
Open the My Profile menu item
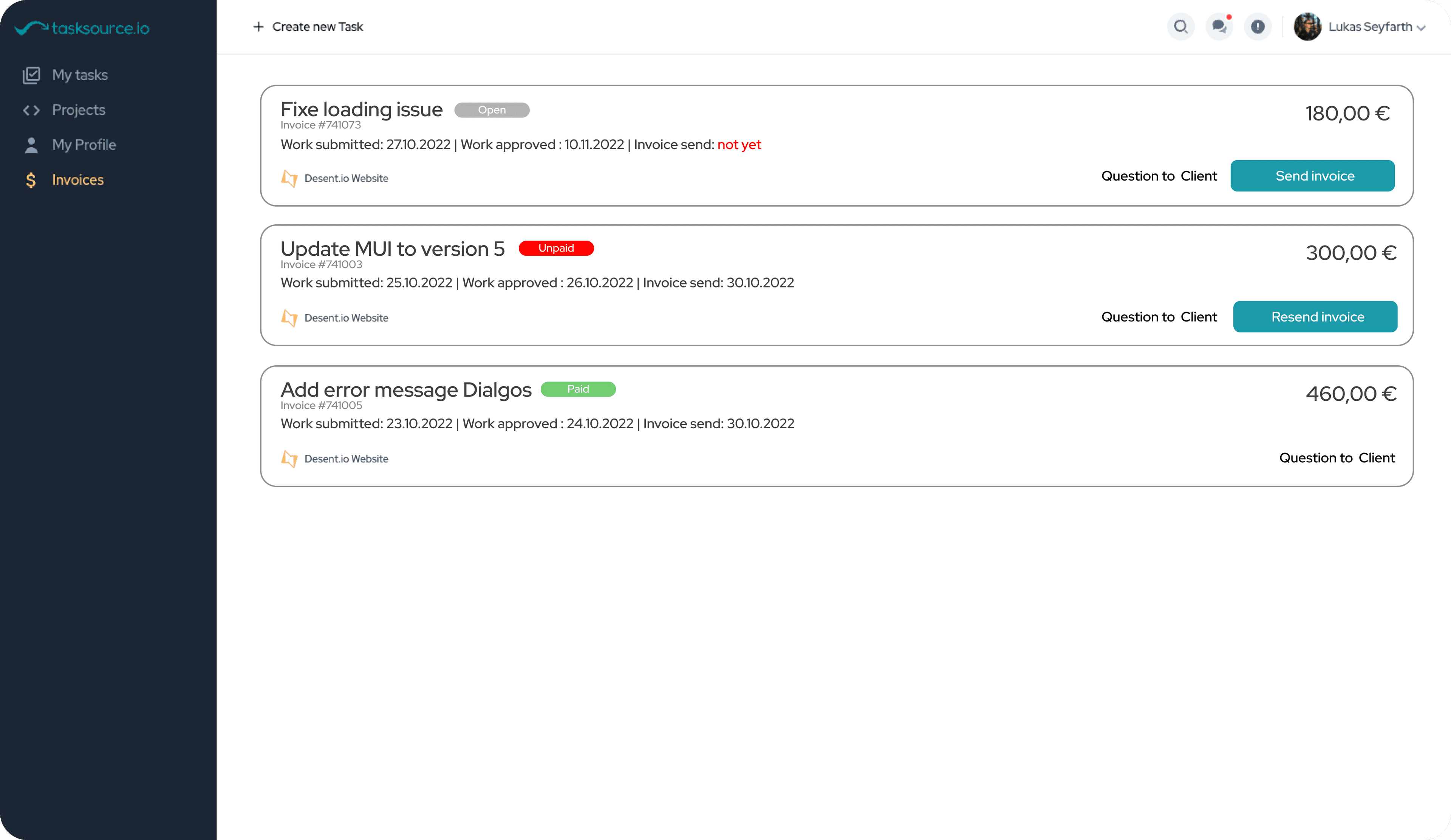pyautogui.click(x=84, y=145)
